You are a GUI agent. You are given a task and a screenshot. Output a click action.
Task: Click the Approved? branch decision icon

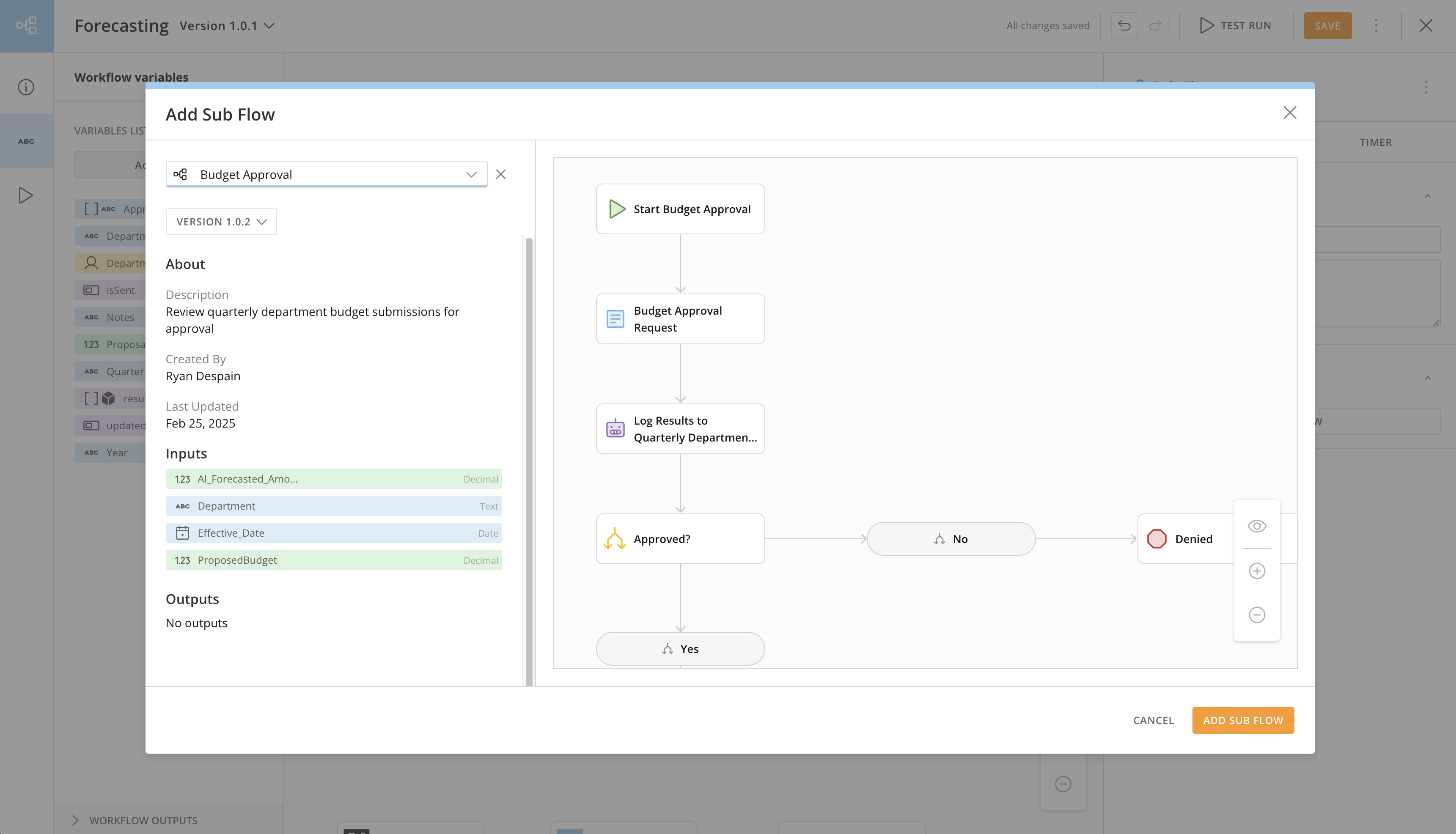615,538
